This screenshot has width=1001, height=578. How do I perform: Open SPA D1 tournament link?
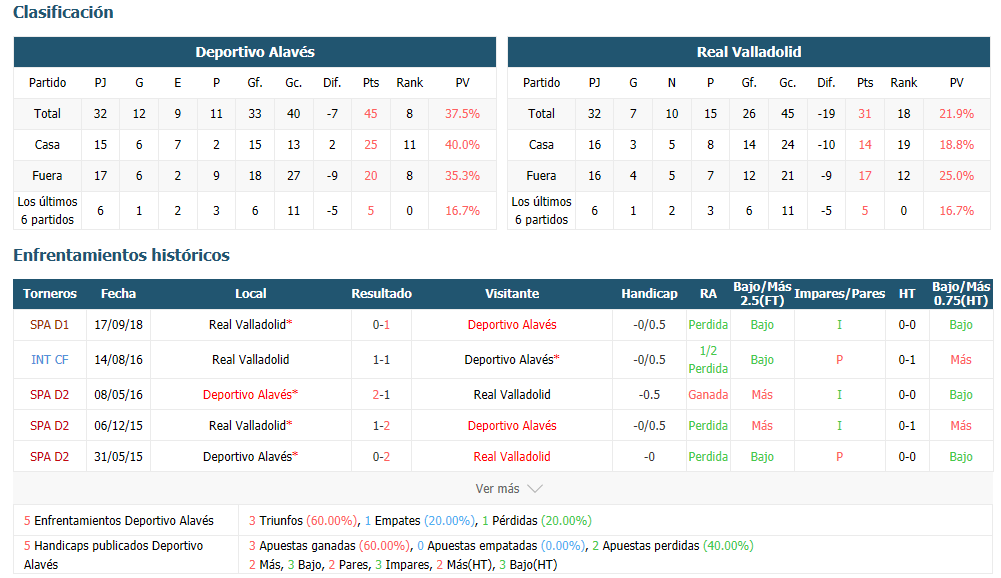pos(49,324)
